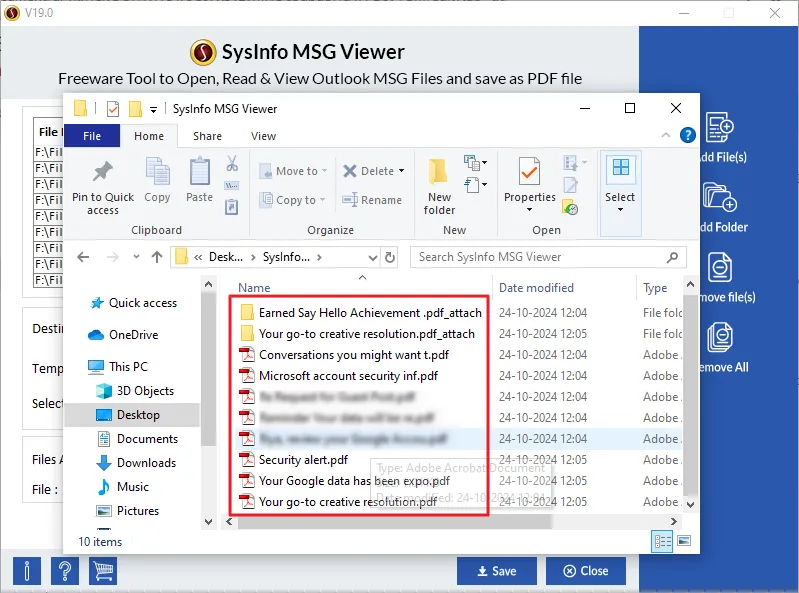Click the Refresh button beside address bar
Image resolution: width=799 pixels, height=593 pixels.
point(390,257)
